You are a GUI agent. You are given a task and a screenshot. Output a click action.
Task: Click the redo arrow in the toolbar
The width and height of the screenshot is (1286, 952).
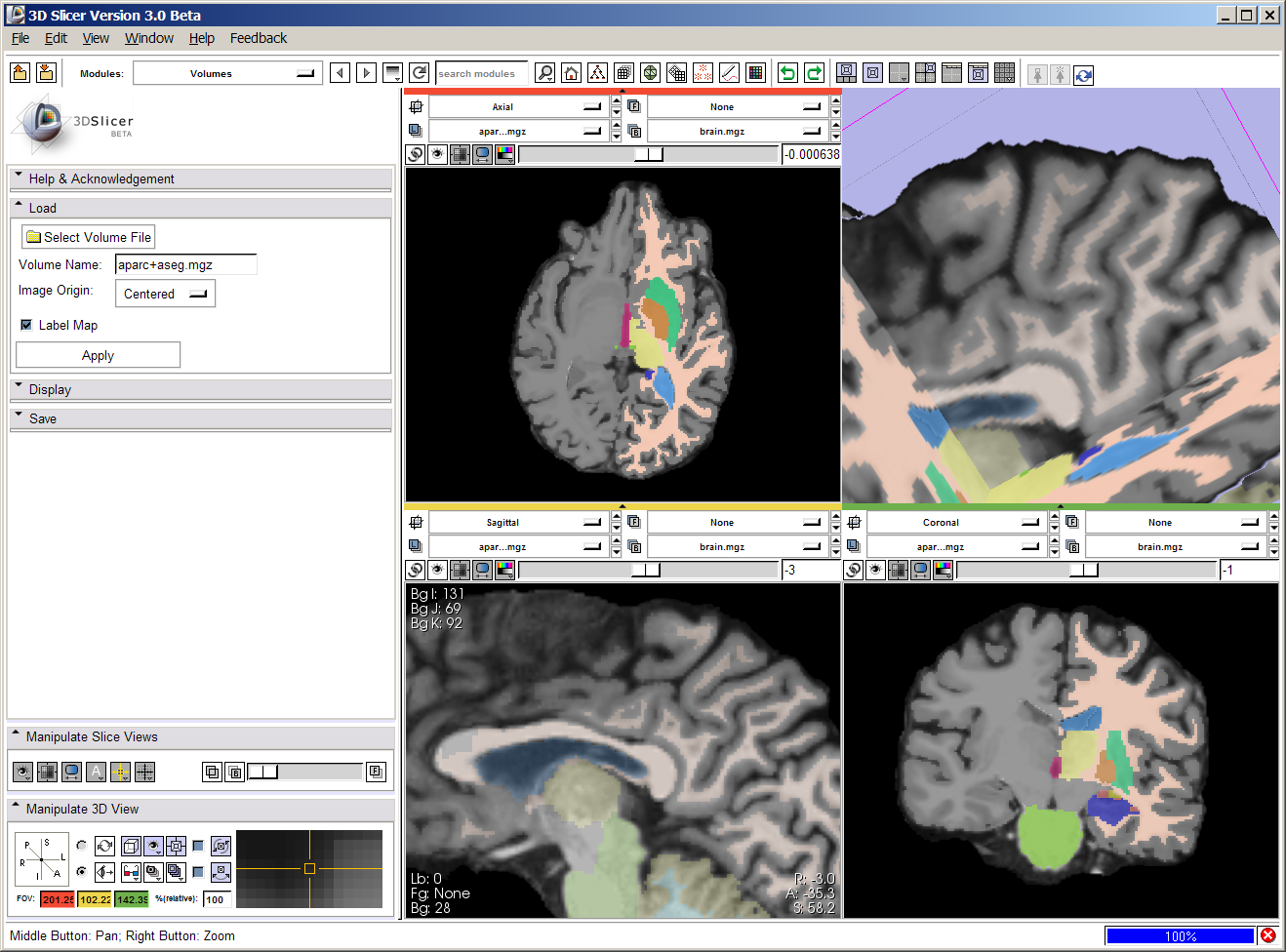tap(814, 73)
